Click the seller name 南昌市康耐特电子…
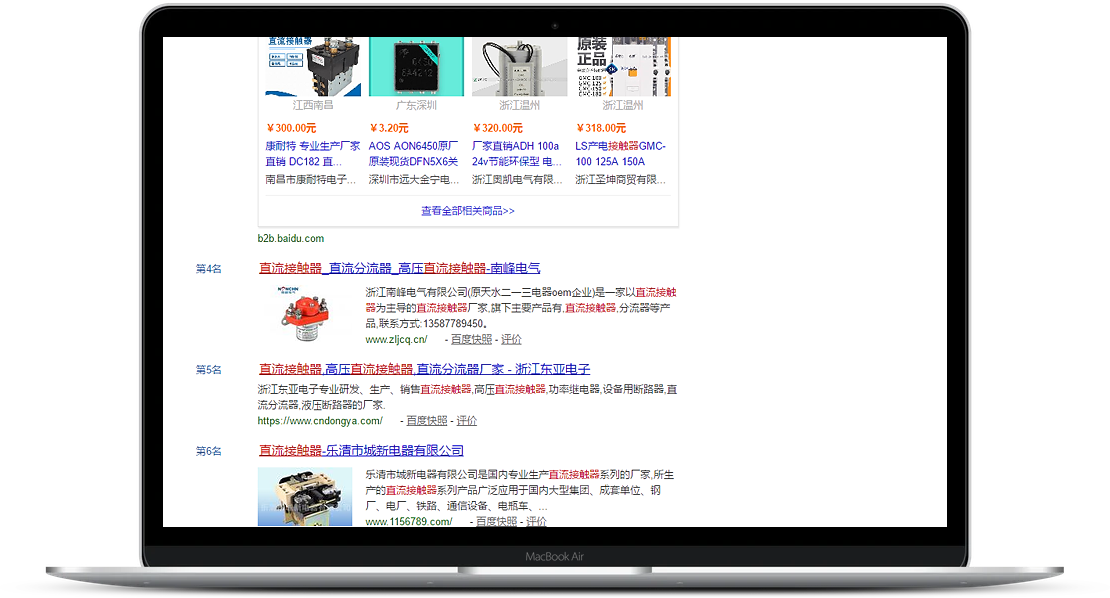 311,180
